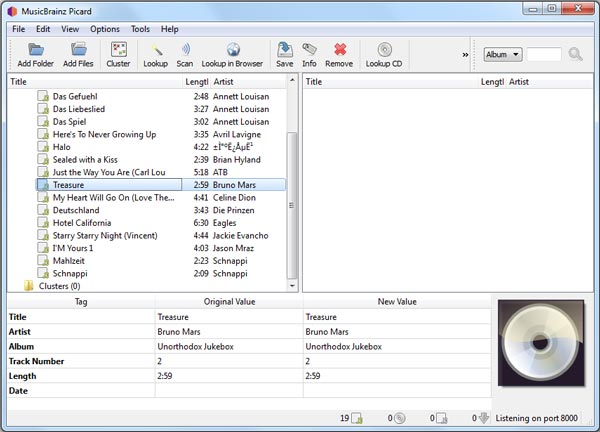Select the Track Number tag row
The image size is (600, 432).
249,361
